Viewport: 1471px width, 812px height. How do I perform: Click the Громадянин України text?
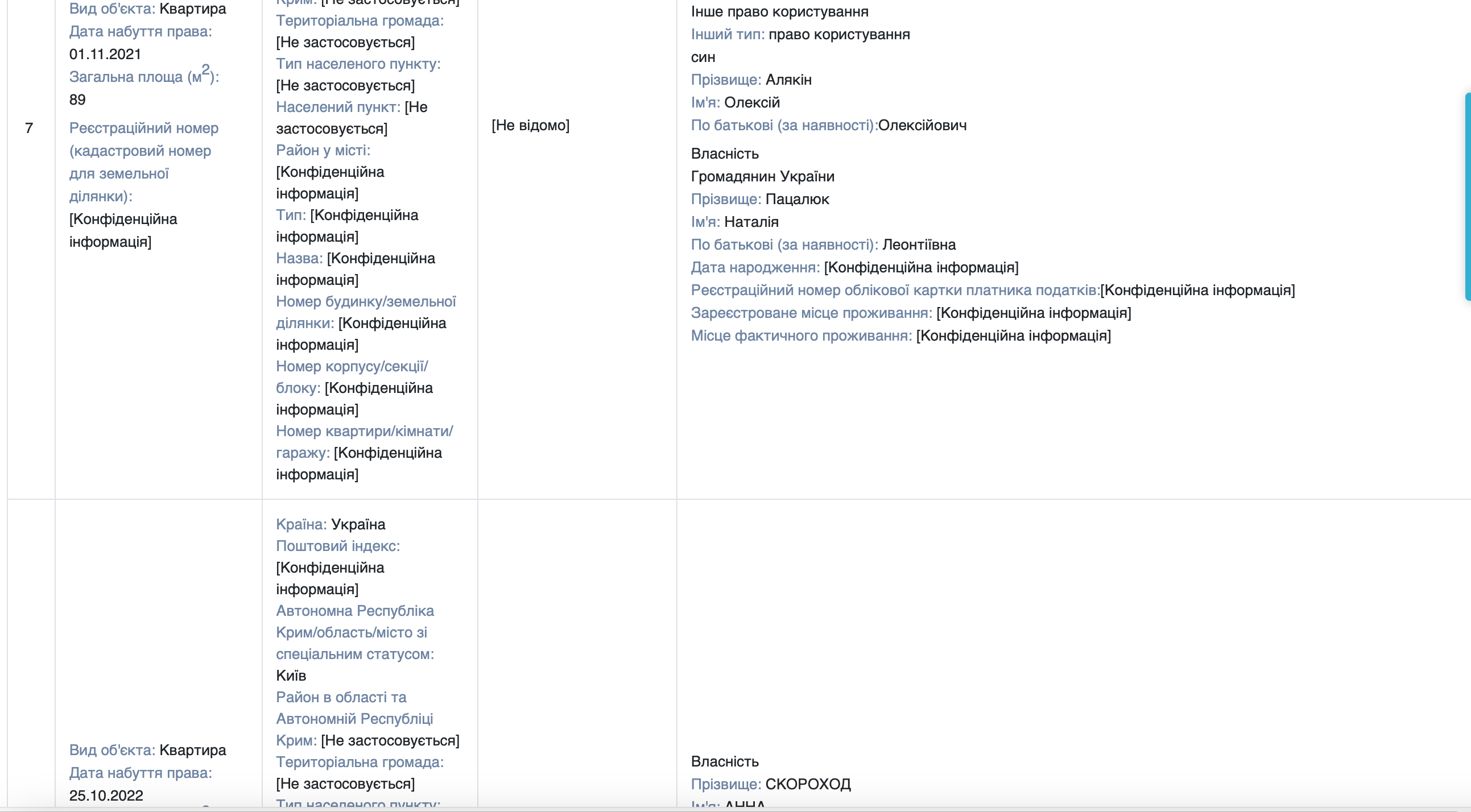click(x=762, y=176)
